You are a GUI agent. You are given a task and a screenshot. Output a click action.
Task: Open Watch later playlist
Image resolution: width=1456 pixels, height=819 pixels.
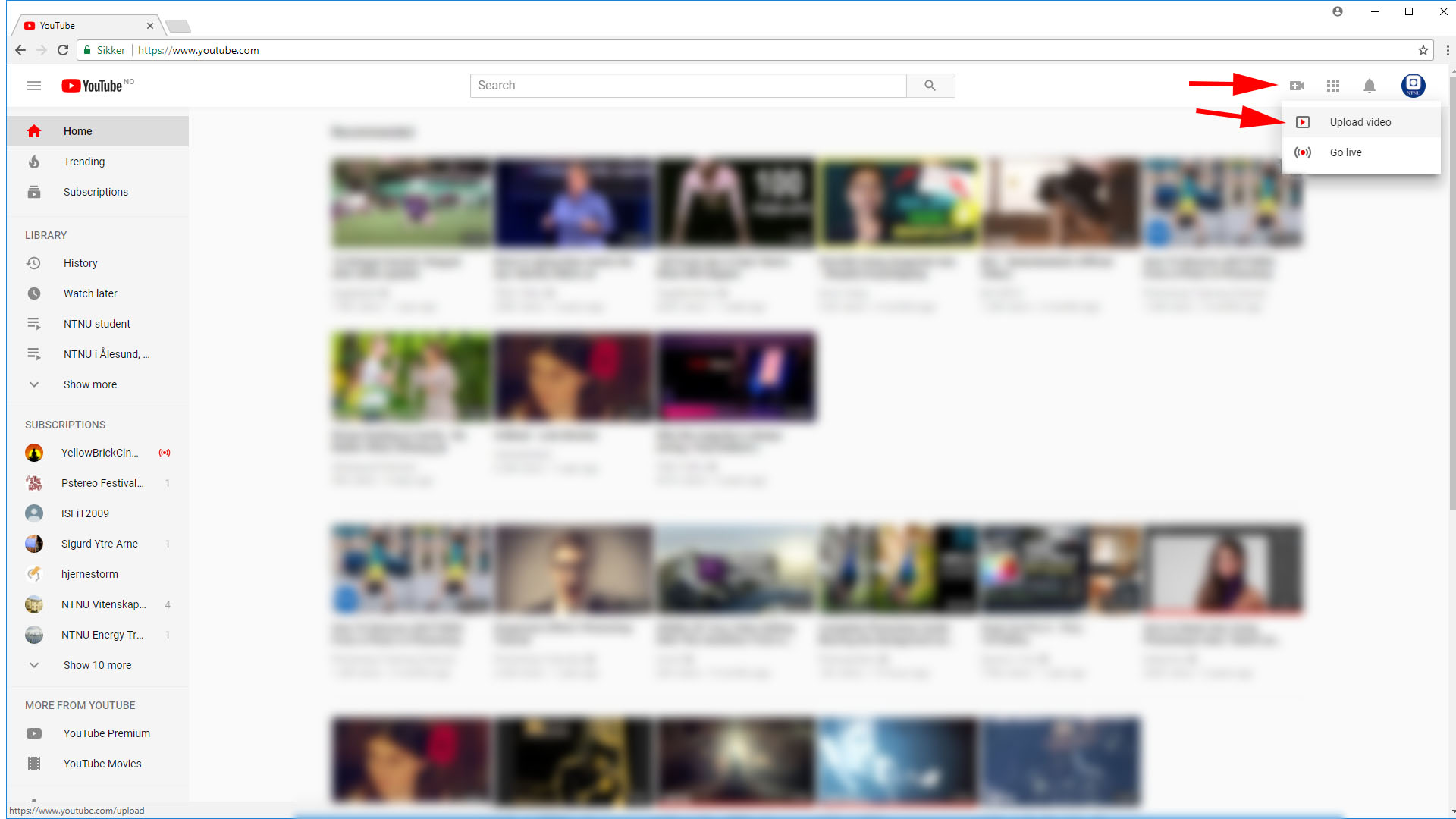(89, 293)
